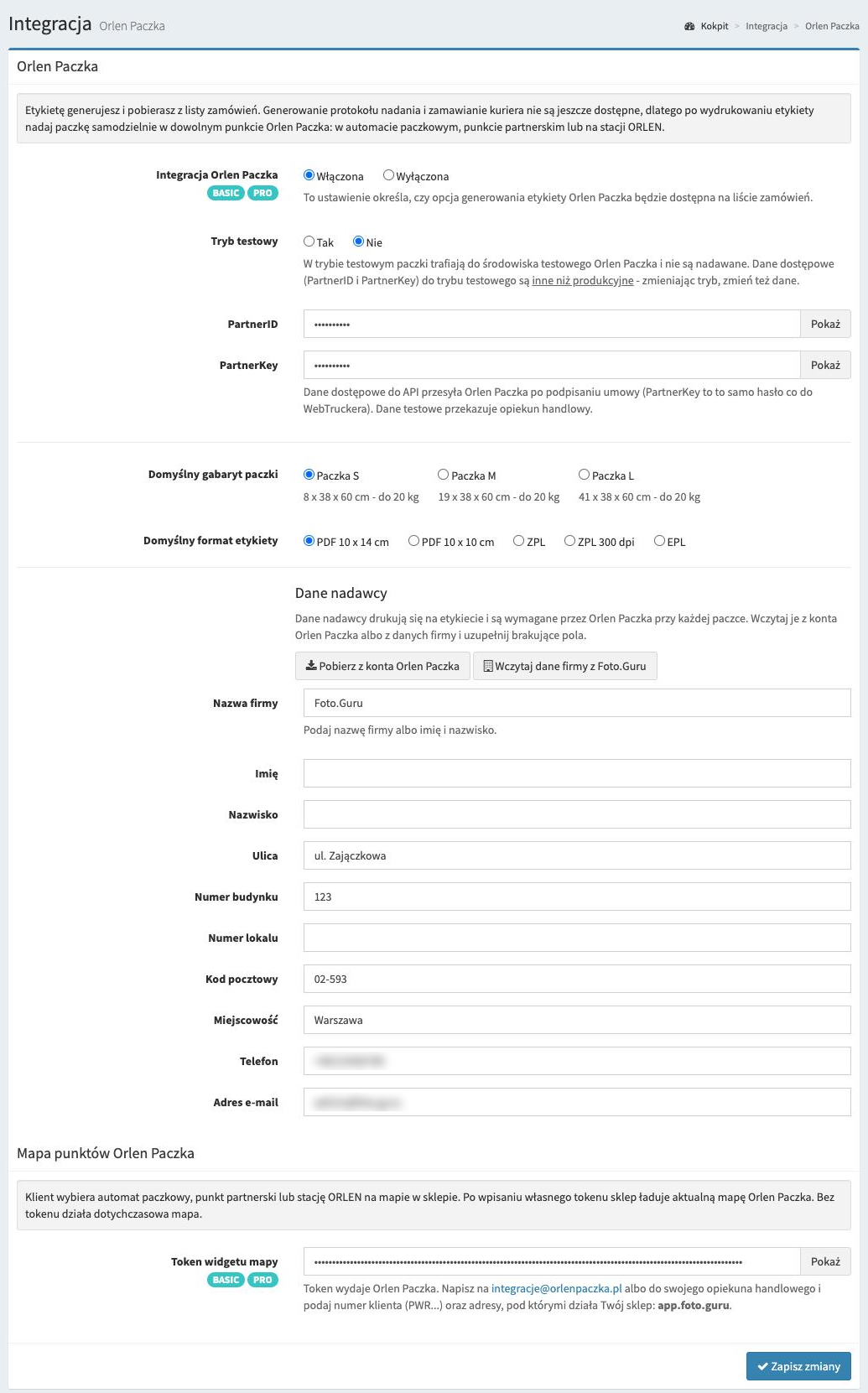
Task: Click Wczytaj dane firmy z Foto.Guru button
Action: point(565,666)
